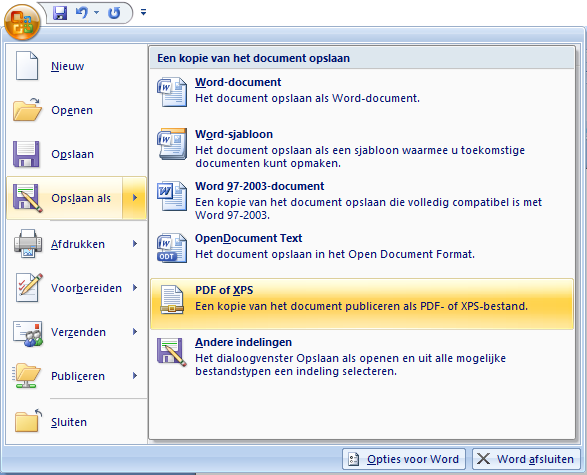The height and width of the screenshot is (475, 587).
Task: Click 'Het dialoogvenster Opslaan als openen' description
Action: coord(350,365)
